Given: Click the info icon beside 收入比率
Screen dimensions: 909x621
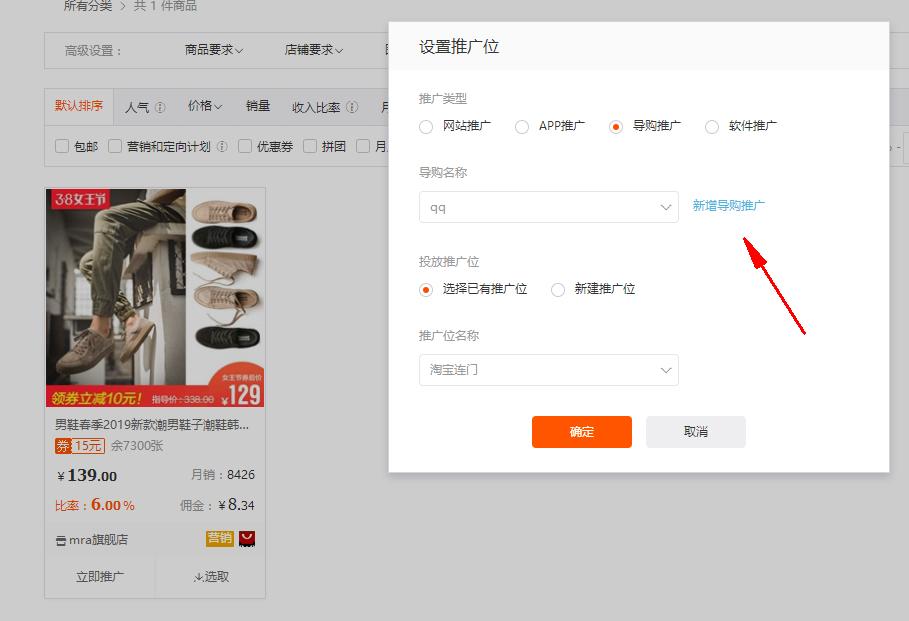Looking at the screenshot, I should [x=351, y=108].
